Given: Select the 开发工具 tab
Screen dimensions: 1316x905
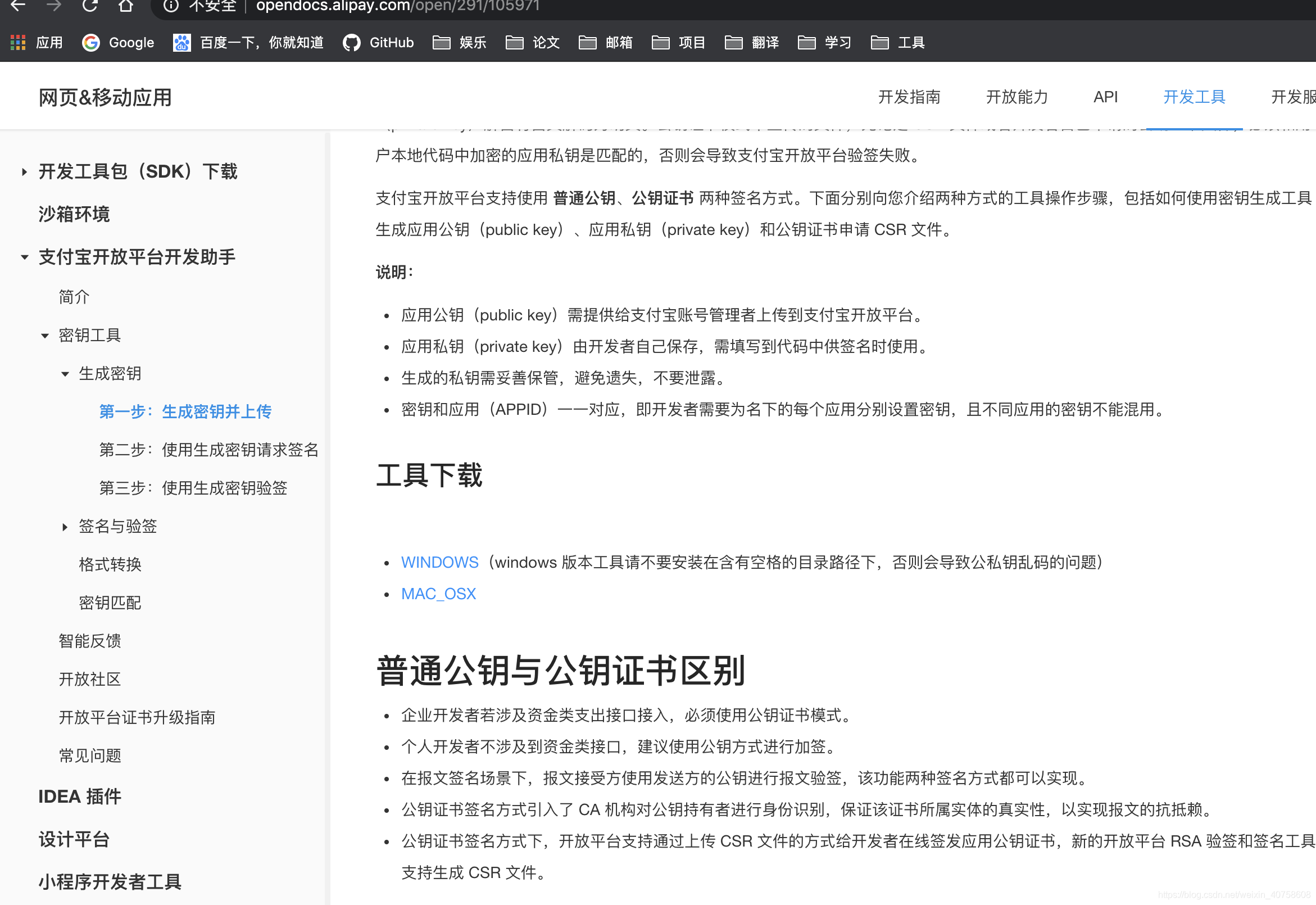Looking at the screenshot, I should (1194, 97).
